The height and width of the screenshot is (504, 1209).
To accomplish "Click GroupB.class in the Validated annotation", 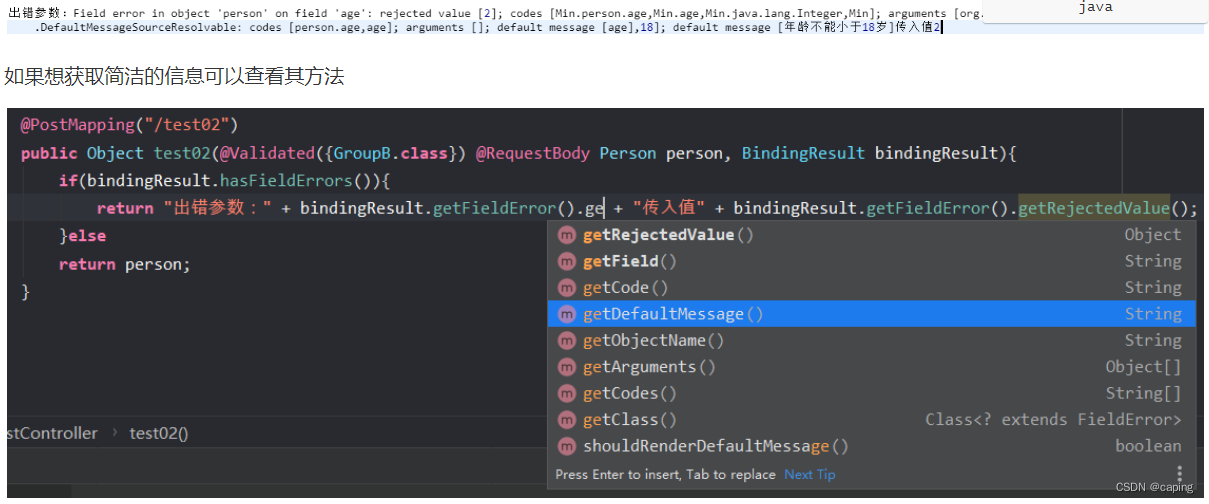I will 391,153.
